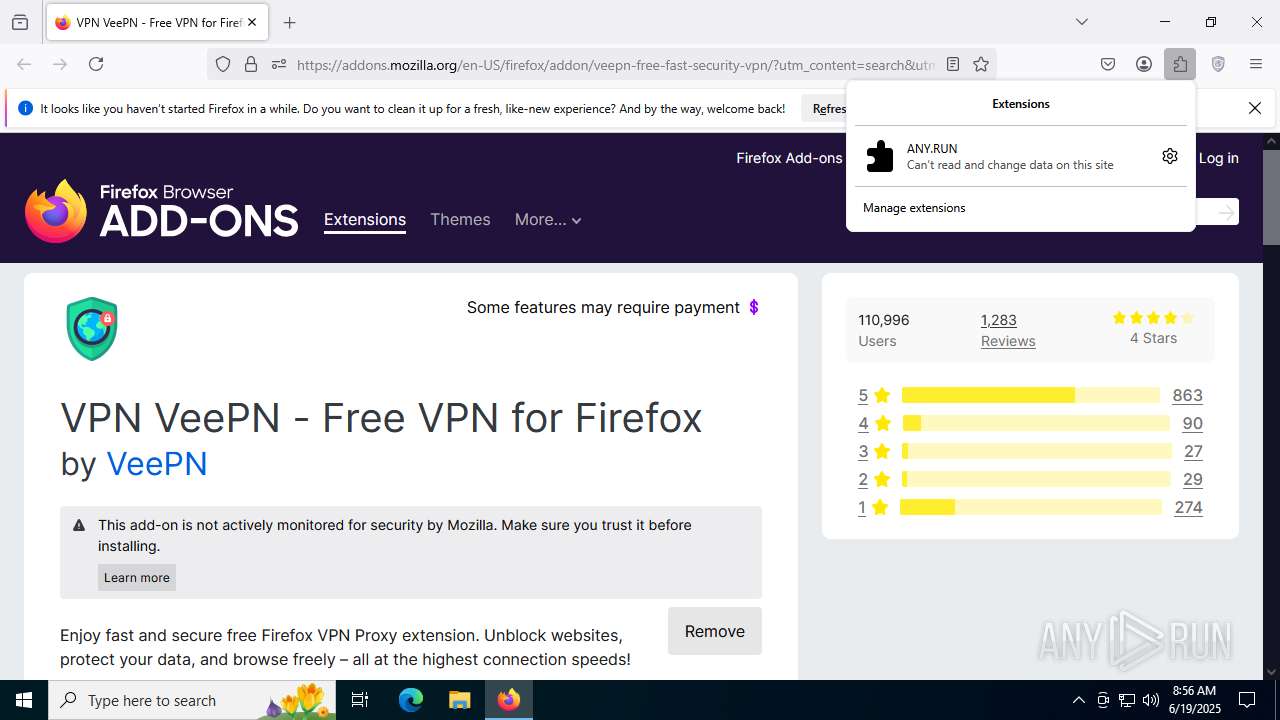
Task: Click the VeePN add-on shield logo
Action: click(92, 329)
